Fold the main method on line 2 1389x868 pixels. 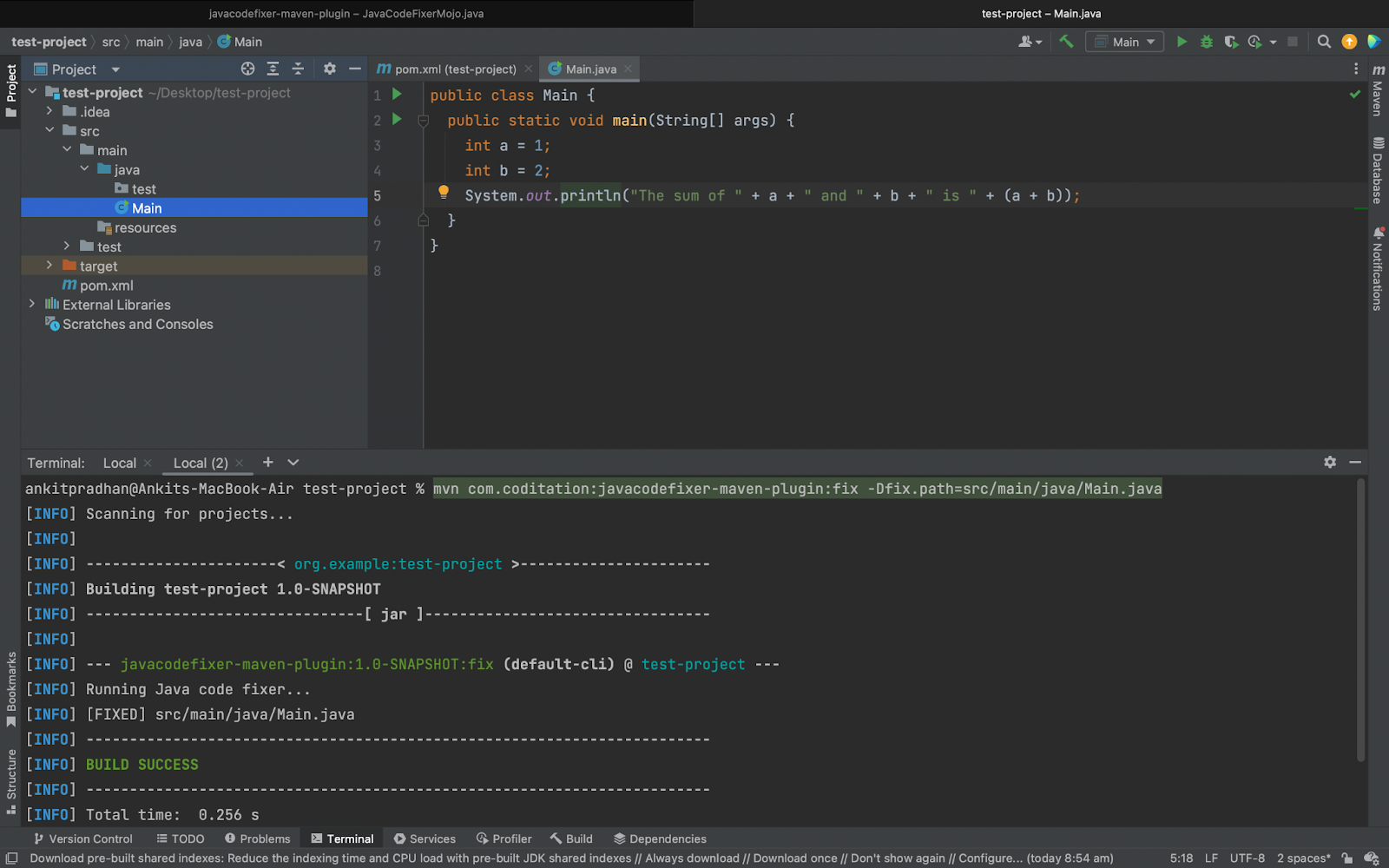pyautogui.click(x=424, y=121)
